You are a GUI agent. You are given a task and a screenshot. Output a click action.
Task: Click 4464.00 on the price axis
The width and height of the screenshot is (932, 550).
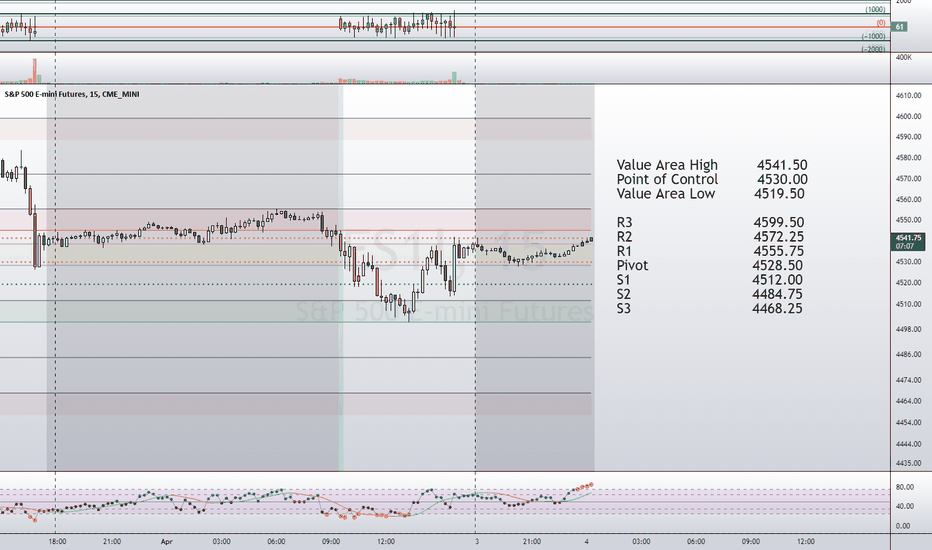pos(908,401)
